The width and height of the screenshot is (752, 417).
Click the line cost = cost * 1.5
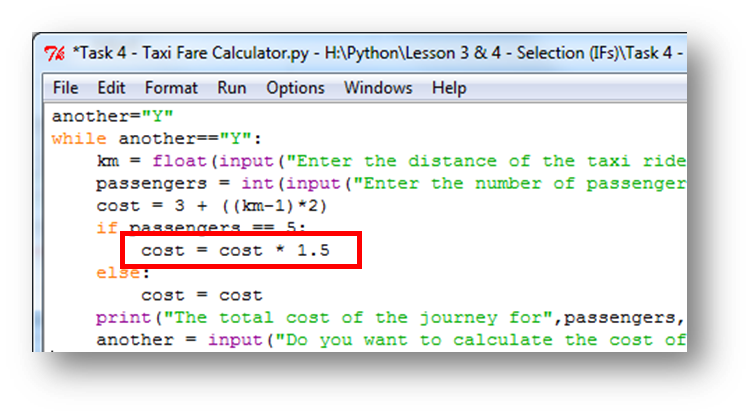(x=235, y=250)
